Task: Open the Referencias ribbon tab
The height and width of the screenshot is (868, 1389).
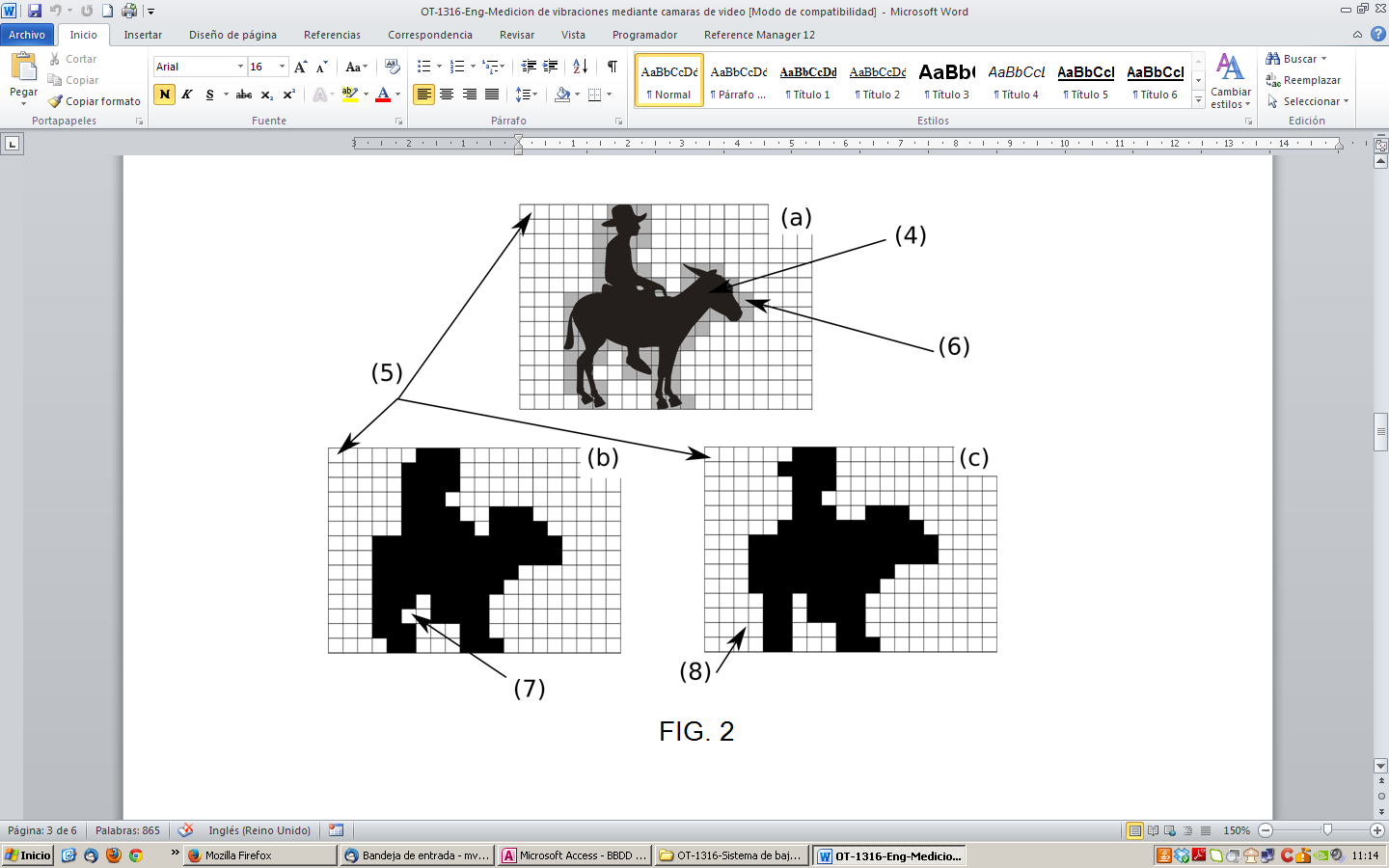Action: (332, 35)
